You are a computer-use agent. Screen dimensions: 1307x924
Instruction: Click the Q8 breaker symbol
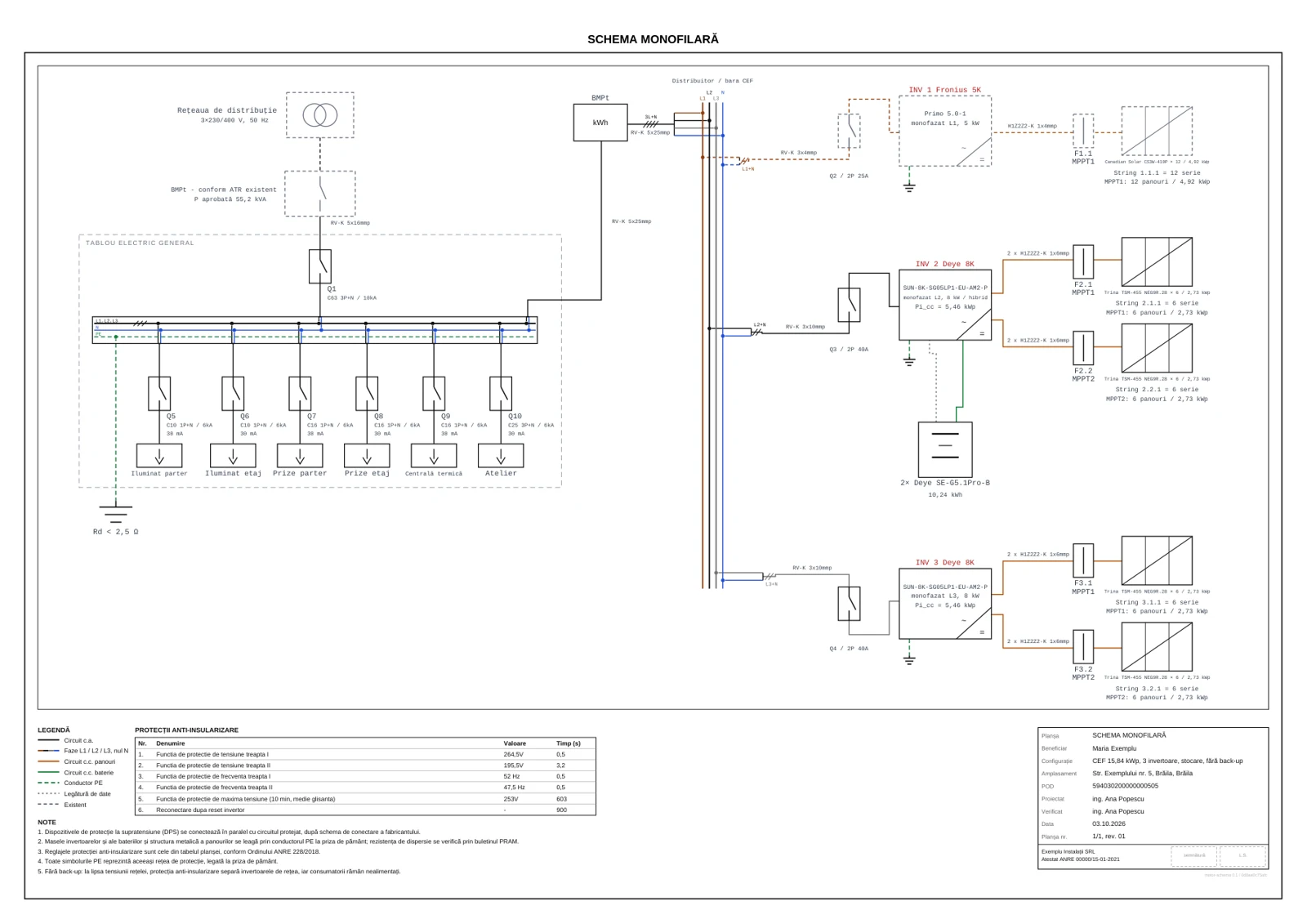367,394
